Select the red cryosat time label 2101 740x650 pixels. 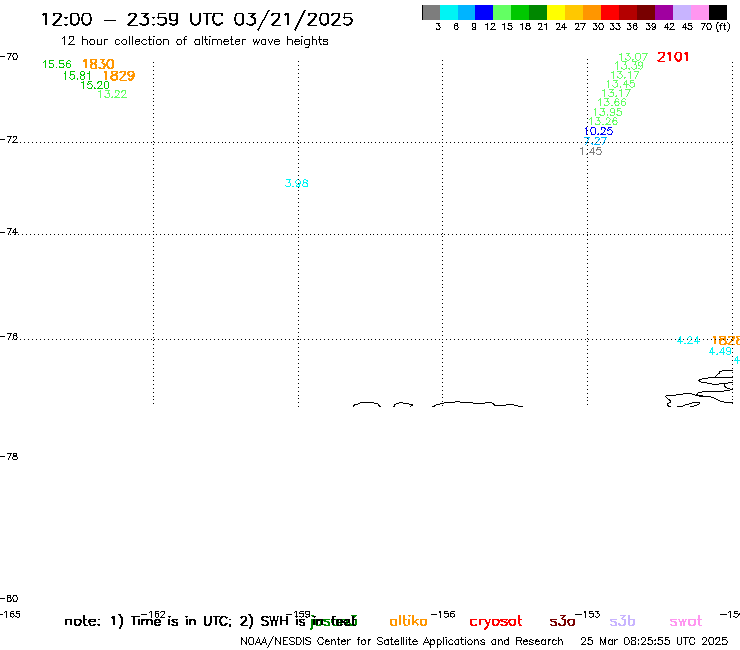click(673, 57)
